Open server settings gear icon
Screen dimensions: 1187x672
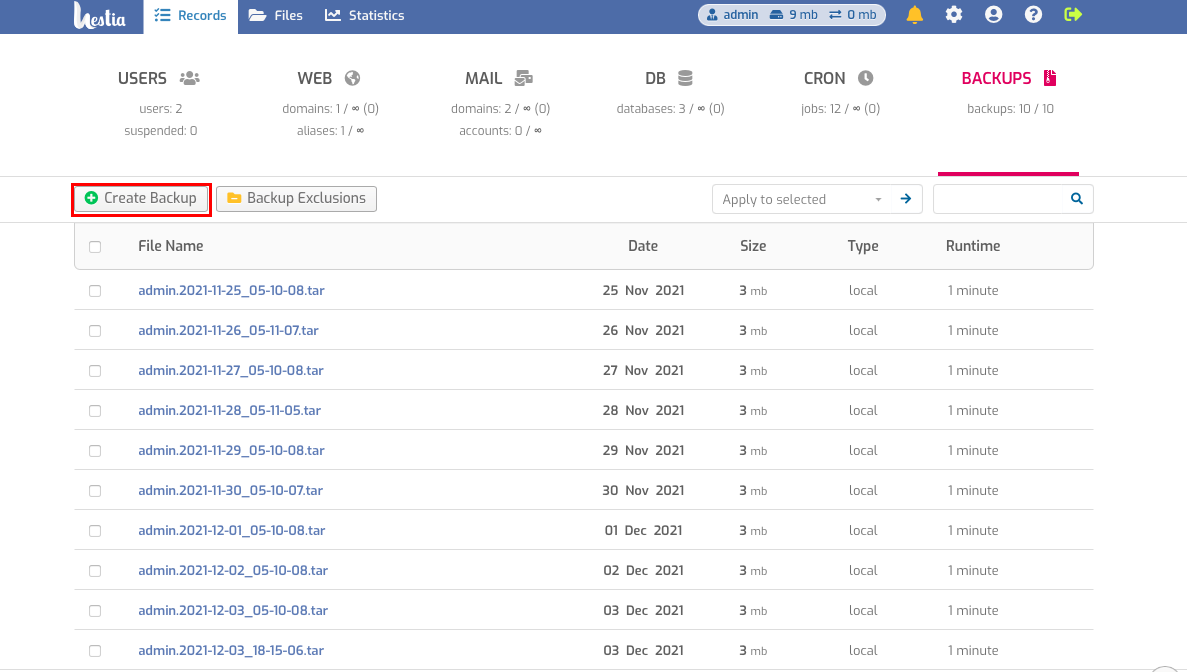point(954,14)
